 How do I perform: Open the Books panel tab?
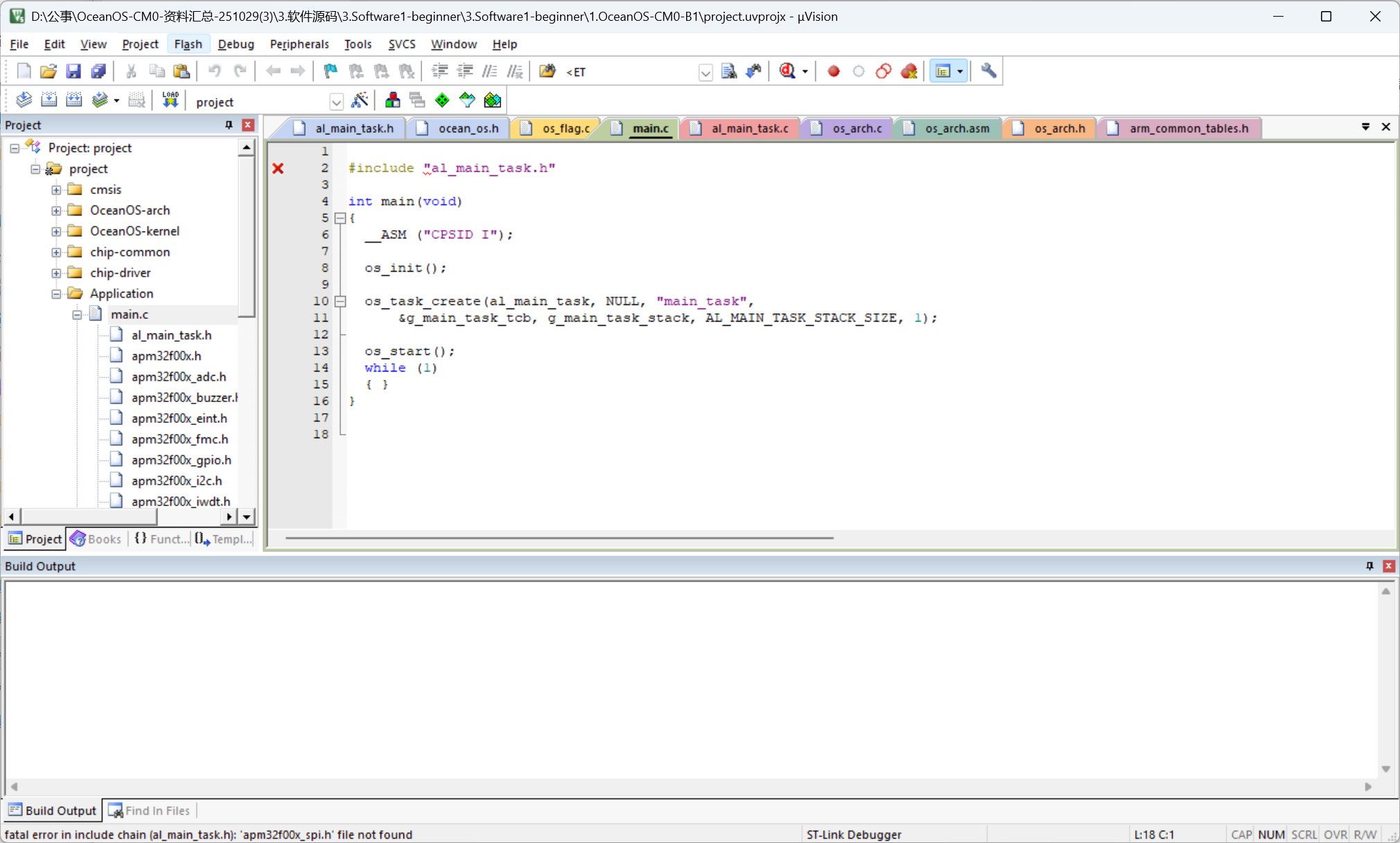click(x=96, y=539)
